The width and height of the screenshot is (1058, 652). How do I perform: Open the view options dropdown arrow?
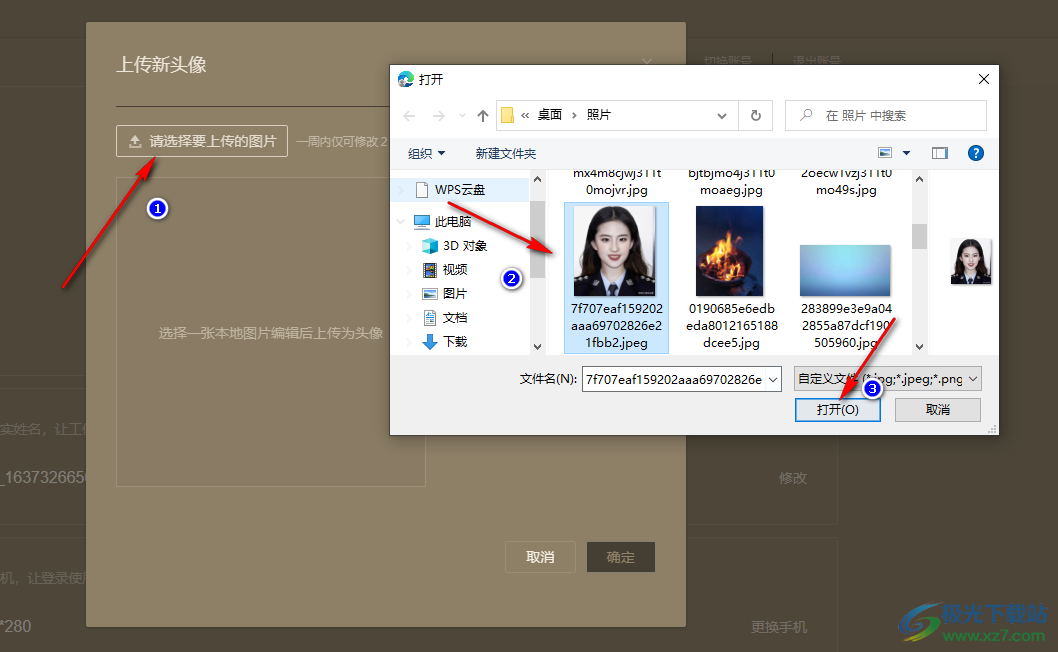point(906,153)
